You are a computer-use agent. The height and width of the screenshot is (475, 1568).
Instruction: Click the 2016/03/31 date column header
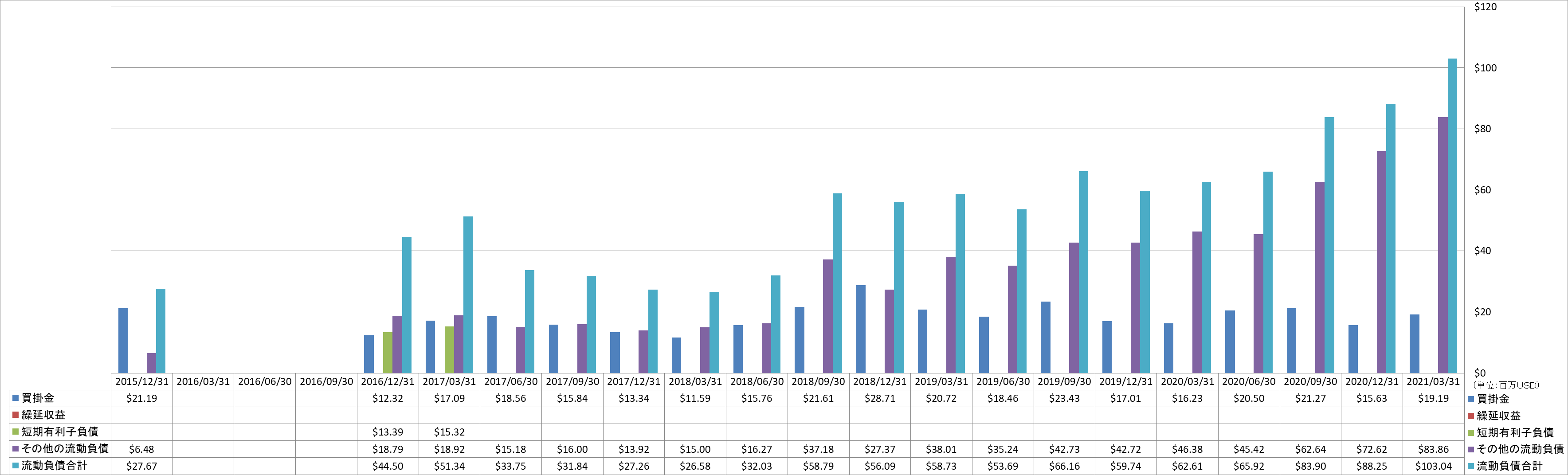(203, 381)
